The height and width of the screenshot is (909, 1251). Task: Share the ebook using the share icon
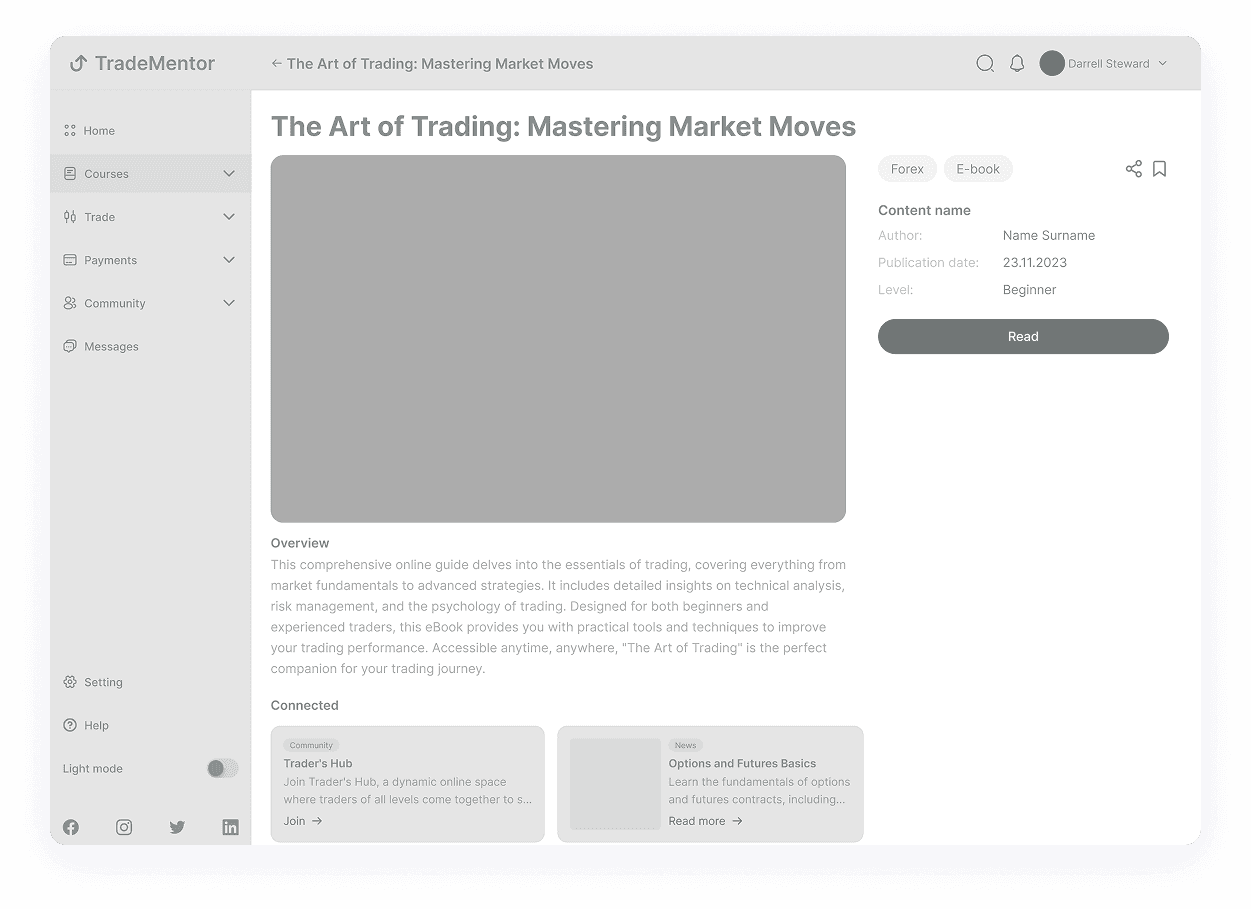point(1133,168)
